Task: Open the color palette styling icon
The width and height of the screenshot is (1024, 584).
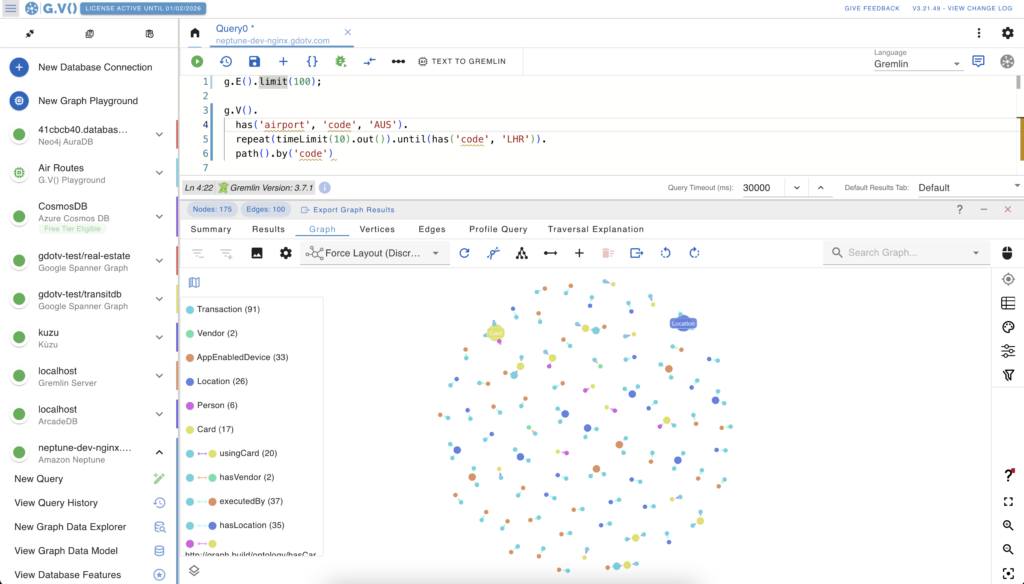Action: (1008, 327)
